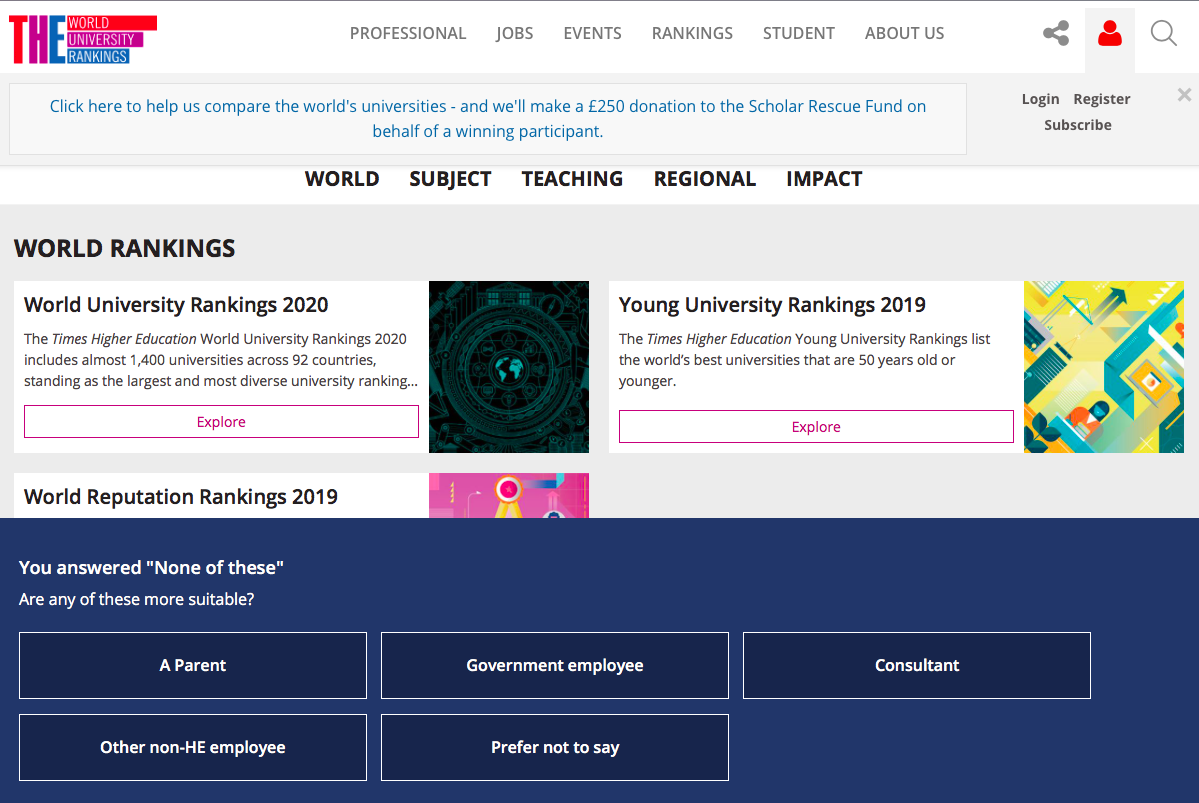Open the JOBS menu item
Viewport: 1199px width, 803px height.
[515, 34]
